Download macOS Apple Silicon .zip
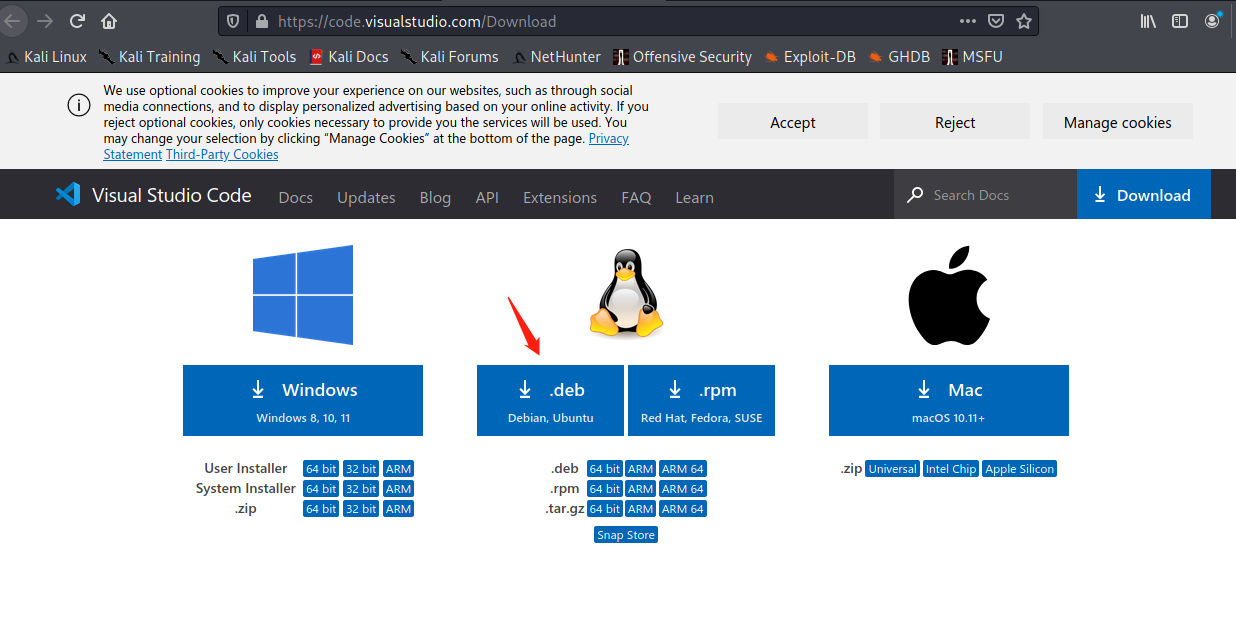Image resolution: width=1236 pixels, height=643 pixels. 1019,469
